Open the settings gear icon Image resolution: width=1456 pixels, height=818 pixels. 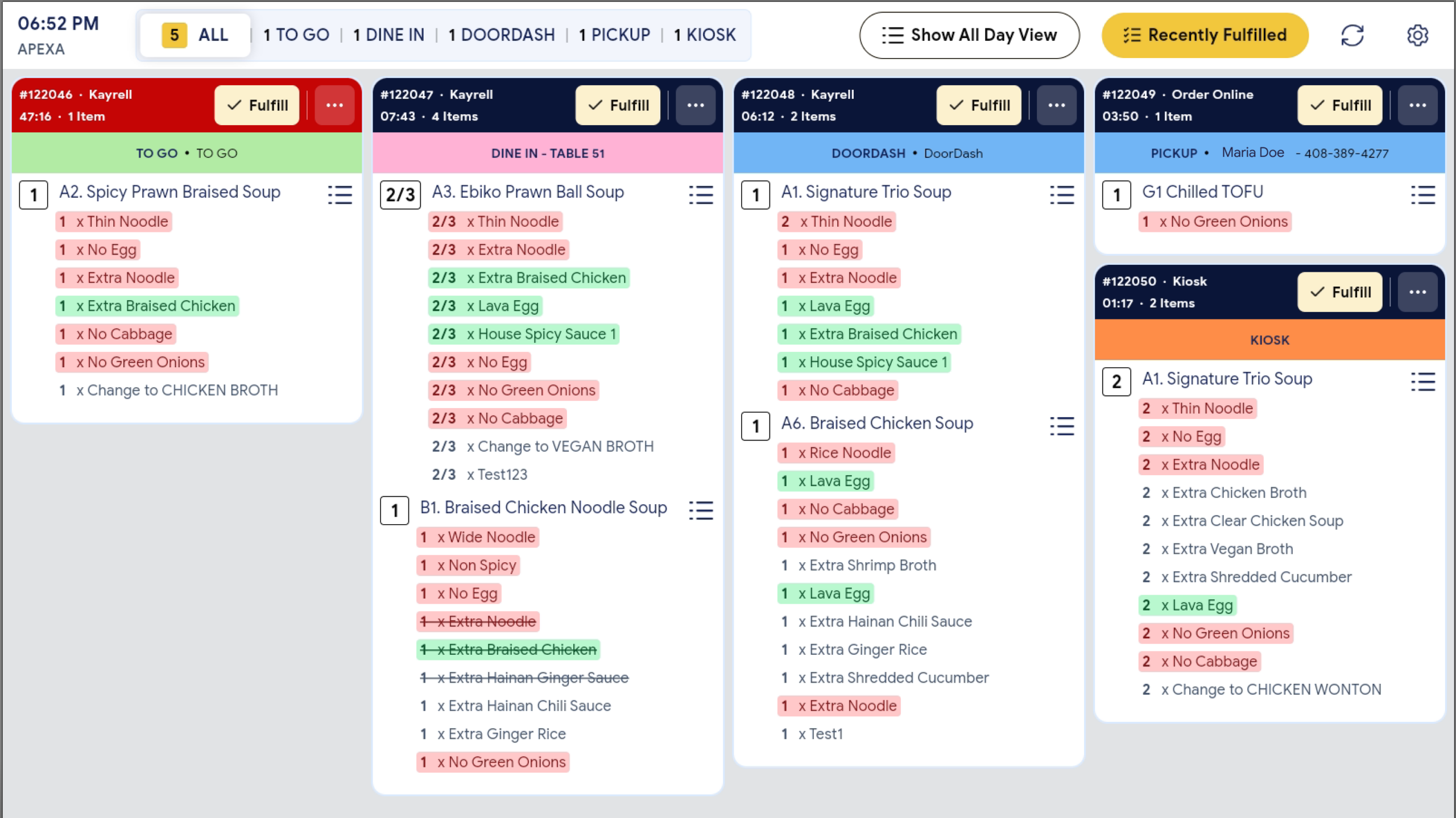tap(1417, 35)
